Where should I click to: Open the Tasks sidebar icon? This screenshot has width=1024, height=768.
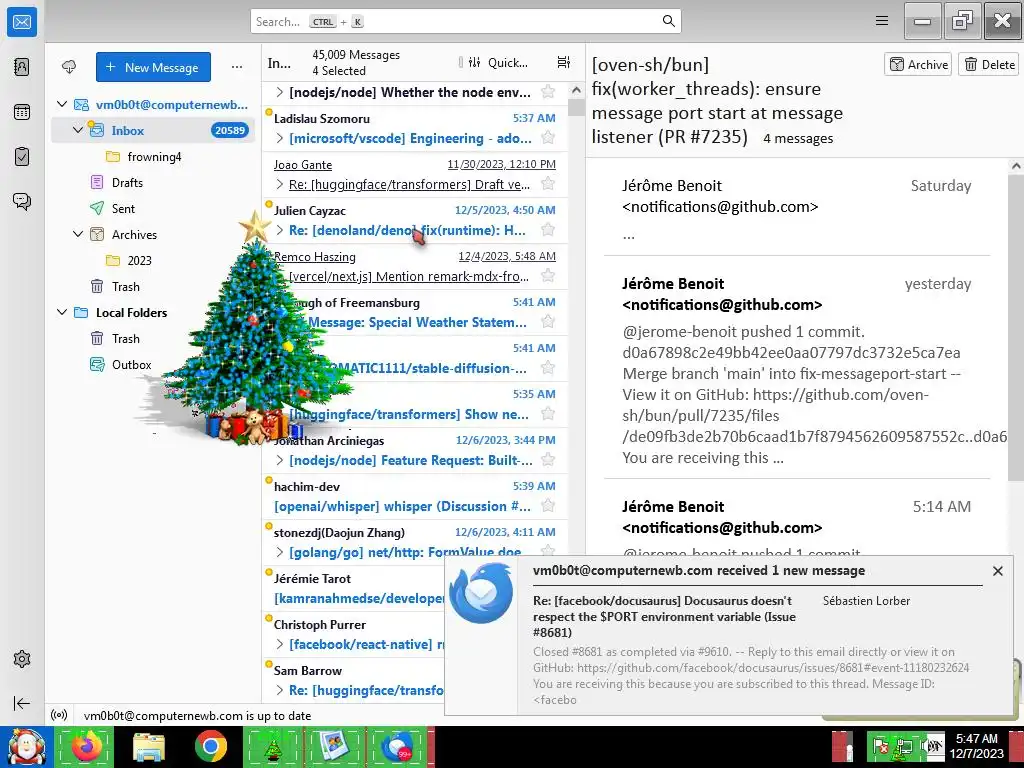click(22, 157)
